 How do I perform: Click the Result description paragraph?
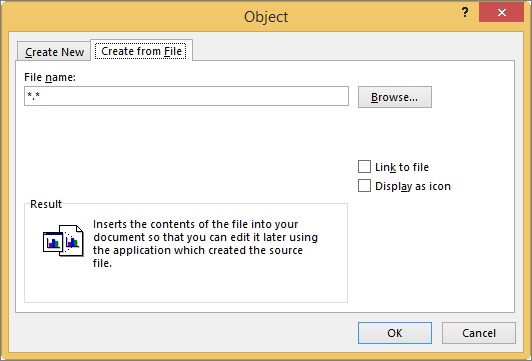[x=205, y=243]
